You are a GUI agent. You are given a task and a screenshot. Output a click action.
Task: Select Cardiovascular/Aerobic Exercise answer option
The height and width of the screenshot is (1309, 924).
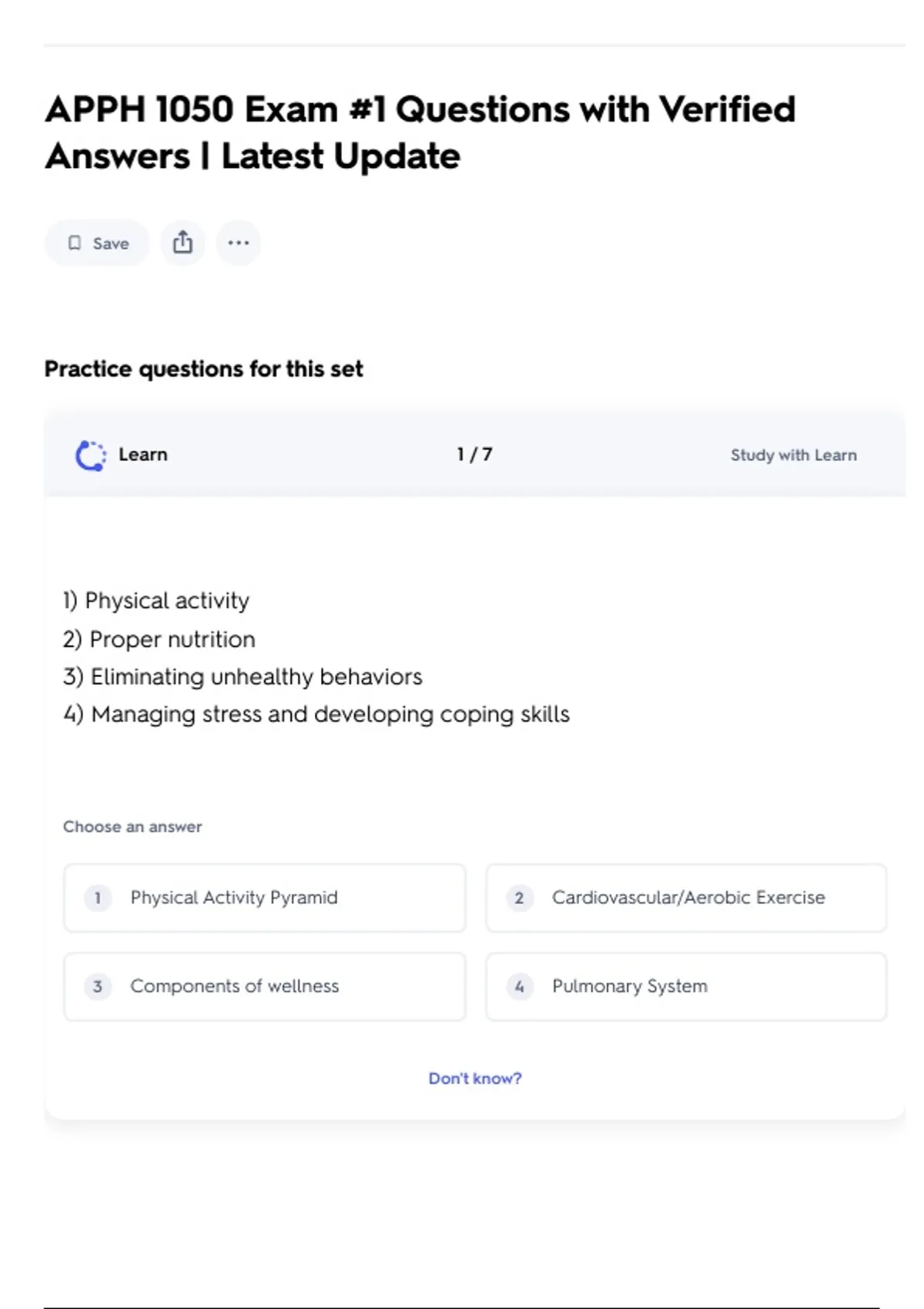688,898
